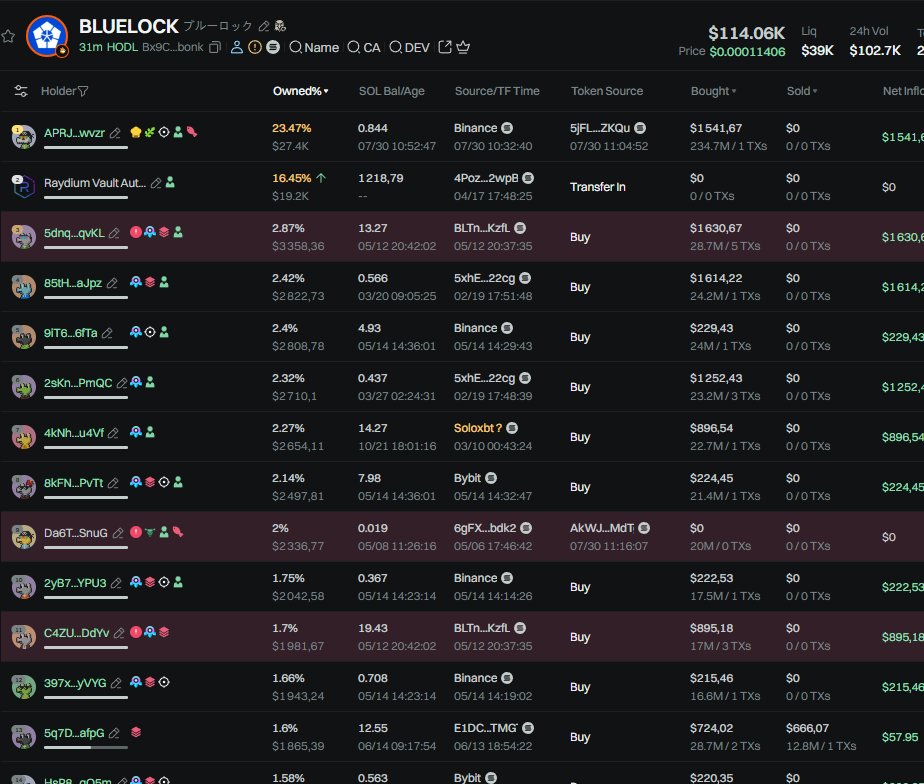Image resolution: width=924 pixels, height=784 pixels.
Task: Click the yellow warning icon in the header
Action: coord(255,47)
